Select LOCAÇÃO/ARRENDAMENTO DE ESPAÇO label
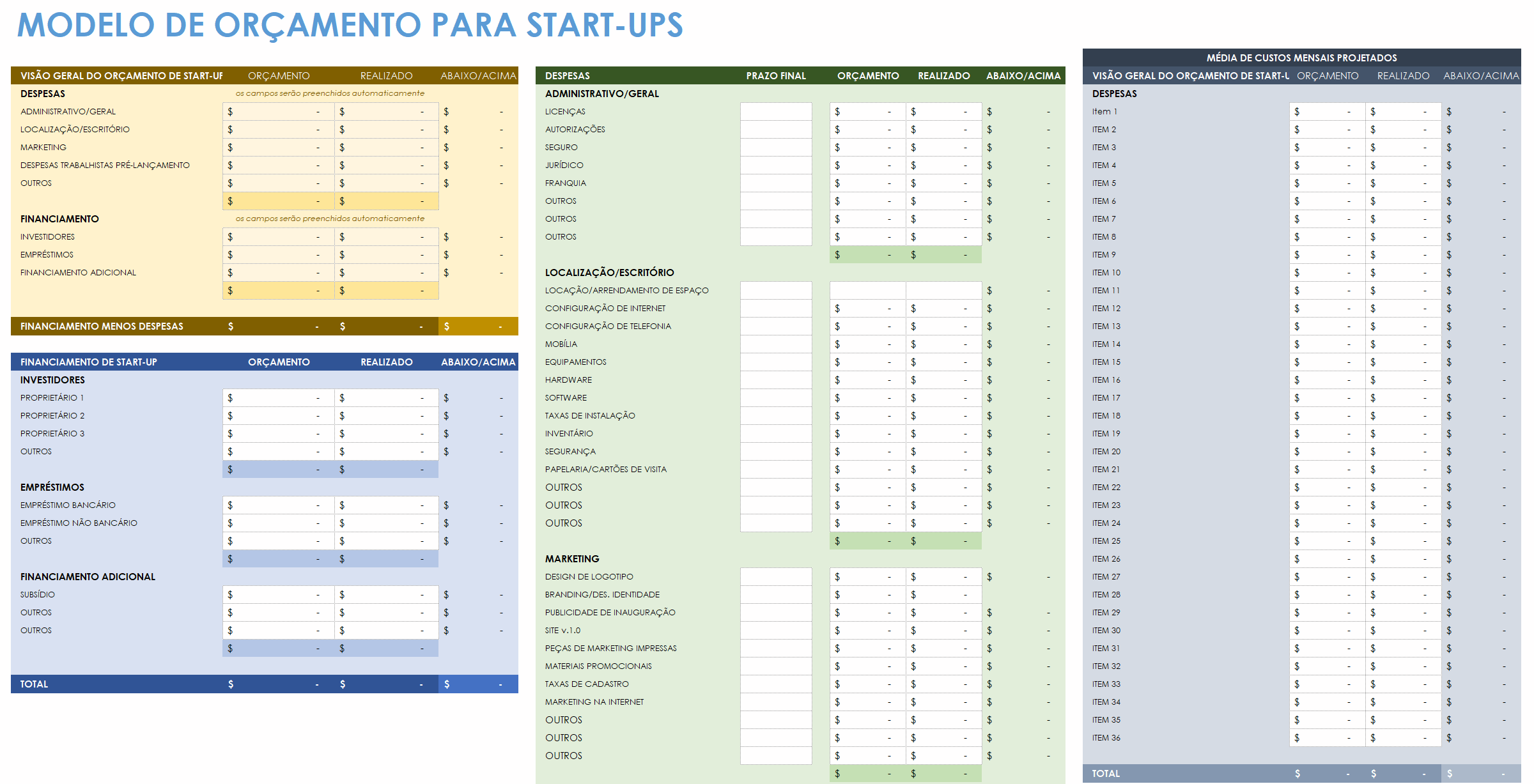 tap(627, 291)
